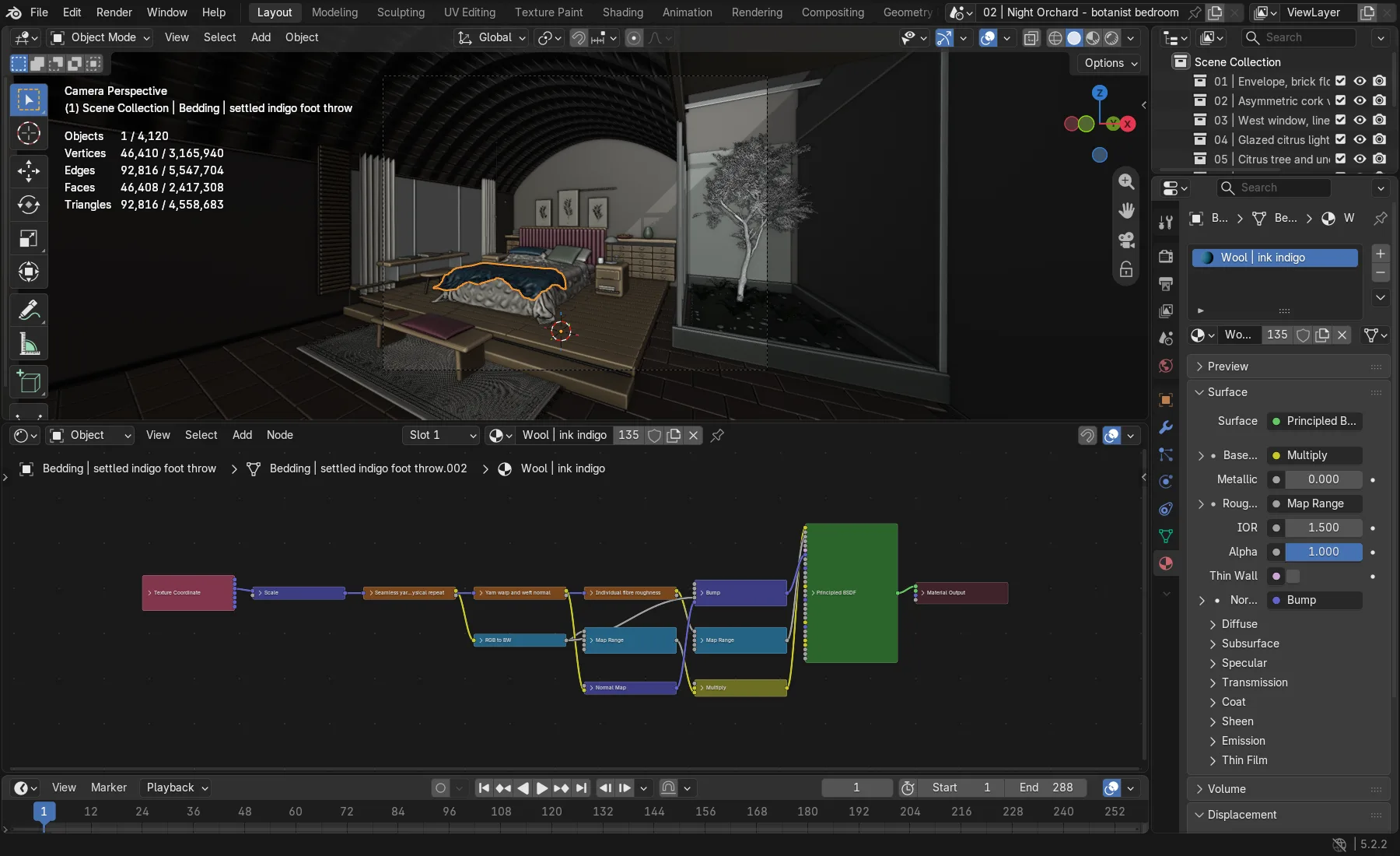Toggle the eye for 03 West window collection
Screen dimensions: 1400x856
pyautogui.click(x=1360, y=120)
